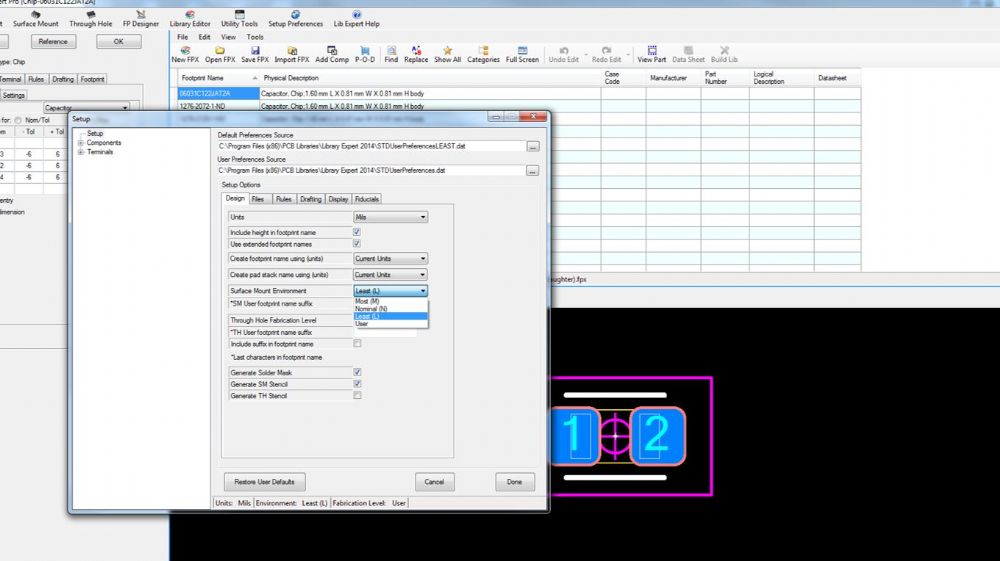Open the Units dropdown
Image resolution: width=1000 pixels, height=561 pixels.
tap(391, 217)
